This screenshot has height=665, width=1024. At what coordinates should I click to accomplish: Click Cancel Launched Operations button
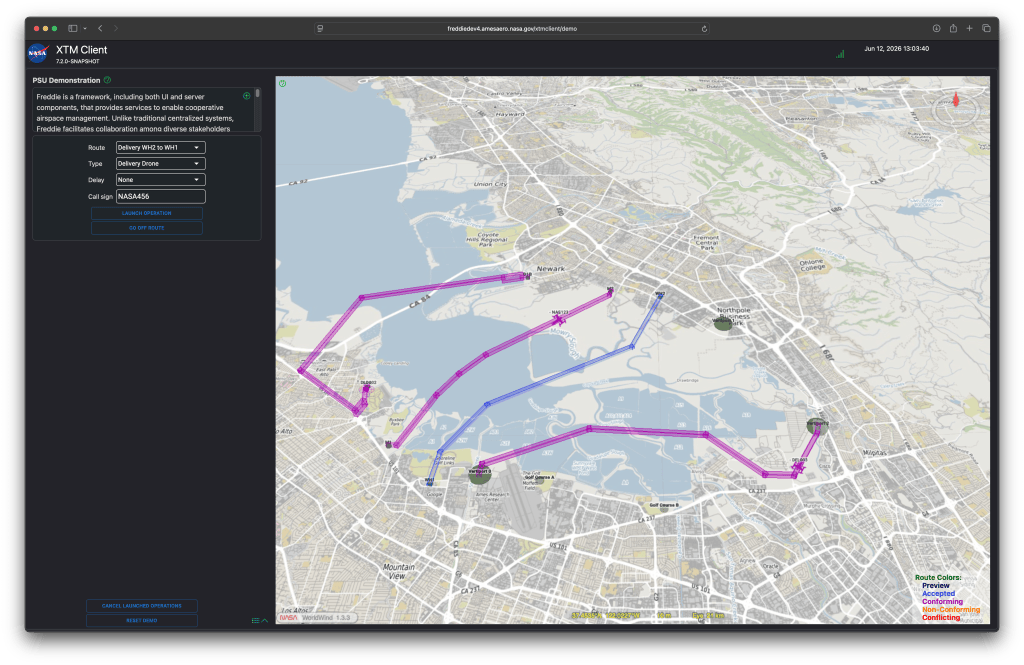pyautogui.click(x=142, y=606)
